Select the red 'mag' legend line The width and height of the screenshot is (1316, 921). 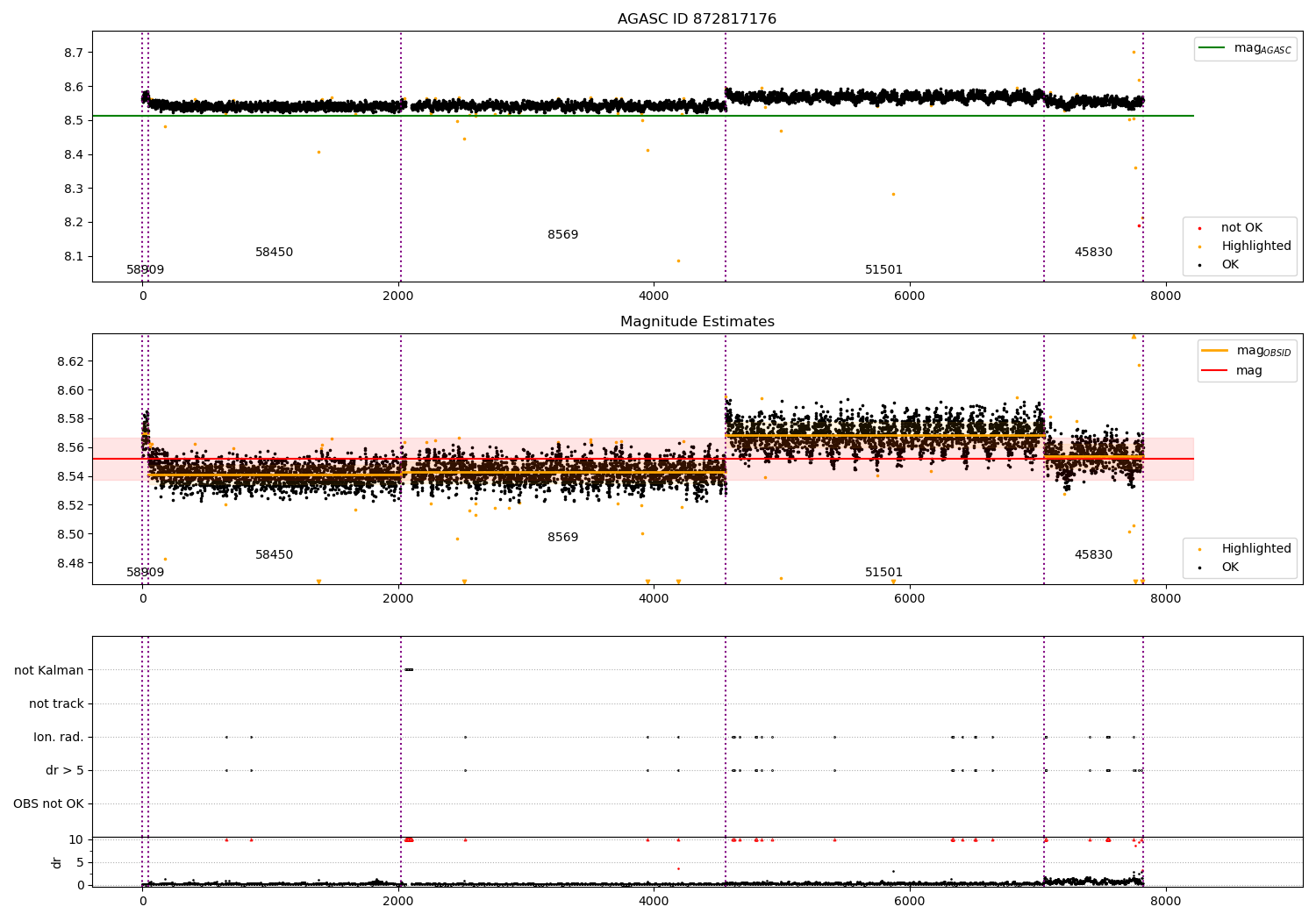pyautogui.click(x=1215, y=371)
